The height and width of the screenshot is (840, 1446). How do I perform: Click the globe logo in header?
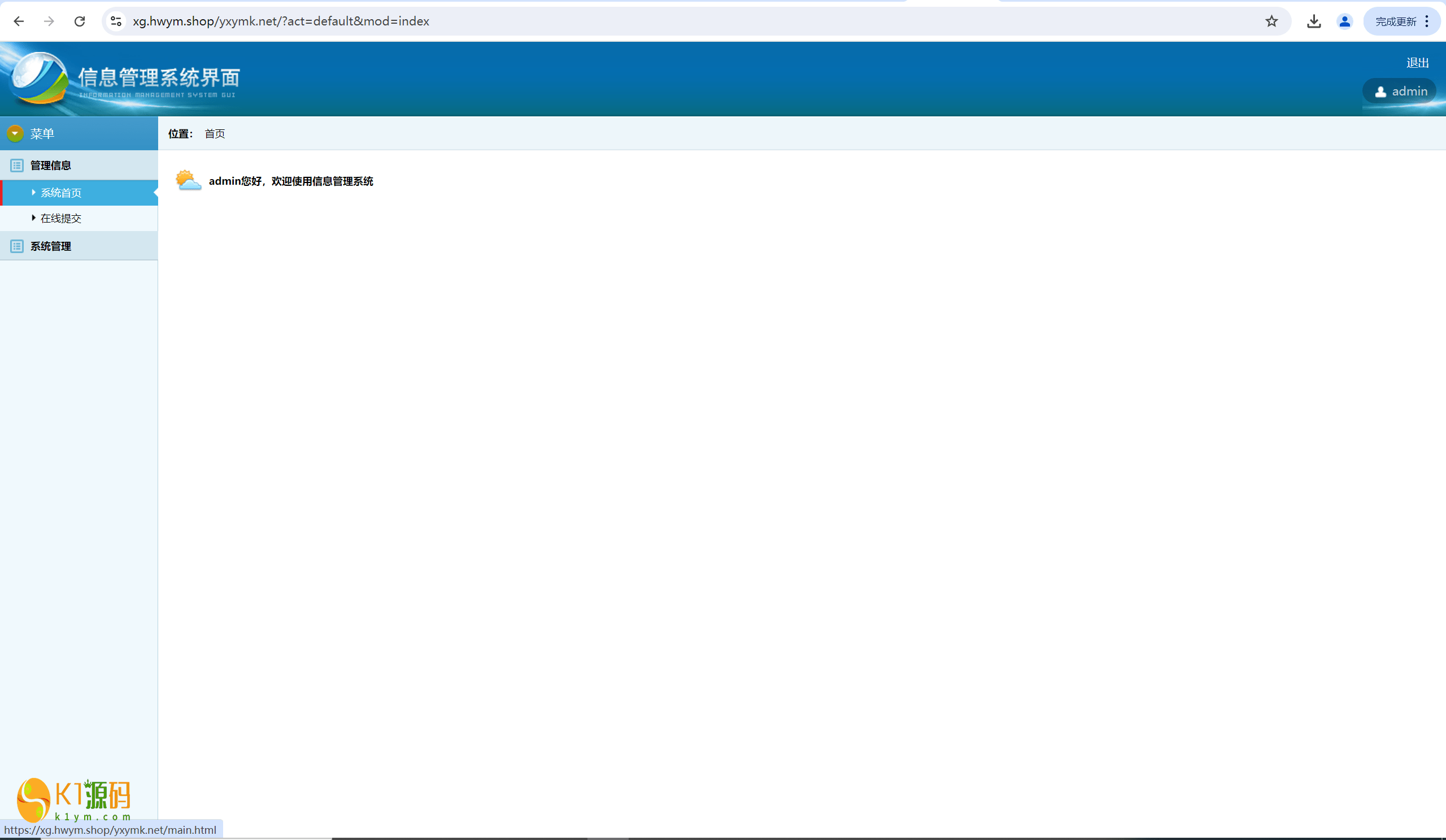pos(39,77)
